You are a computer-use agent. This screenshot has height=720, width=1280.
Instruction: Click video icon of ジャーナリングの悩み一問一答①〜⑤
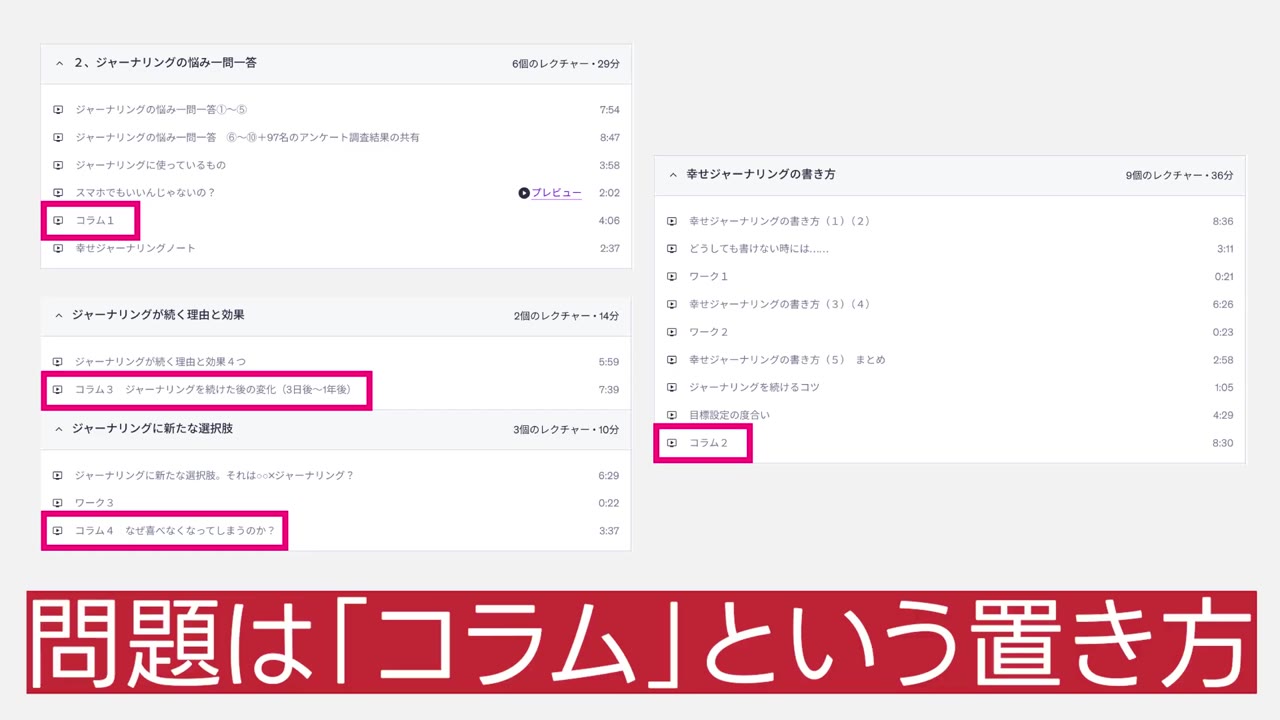click(x=58, y=110)
